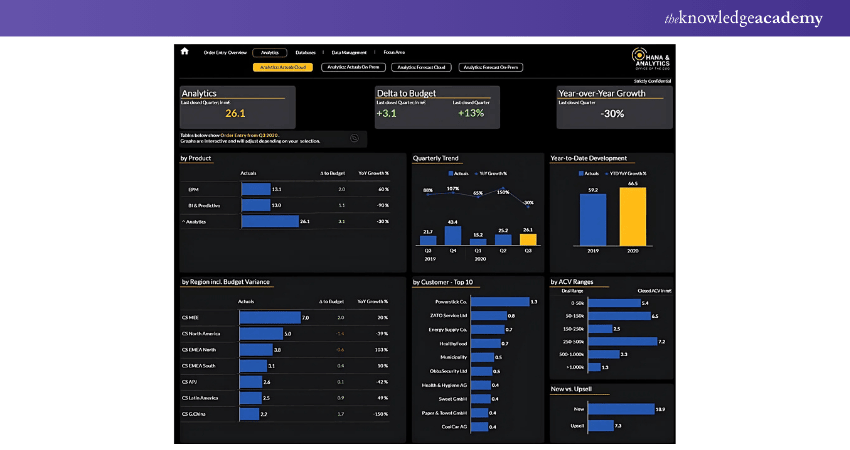Click the Home icon in the navigation bar
850x450 pixels.
point(184,51)
